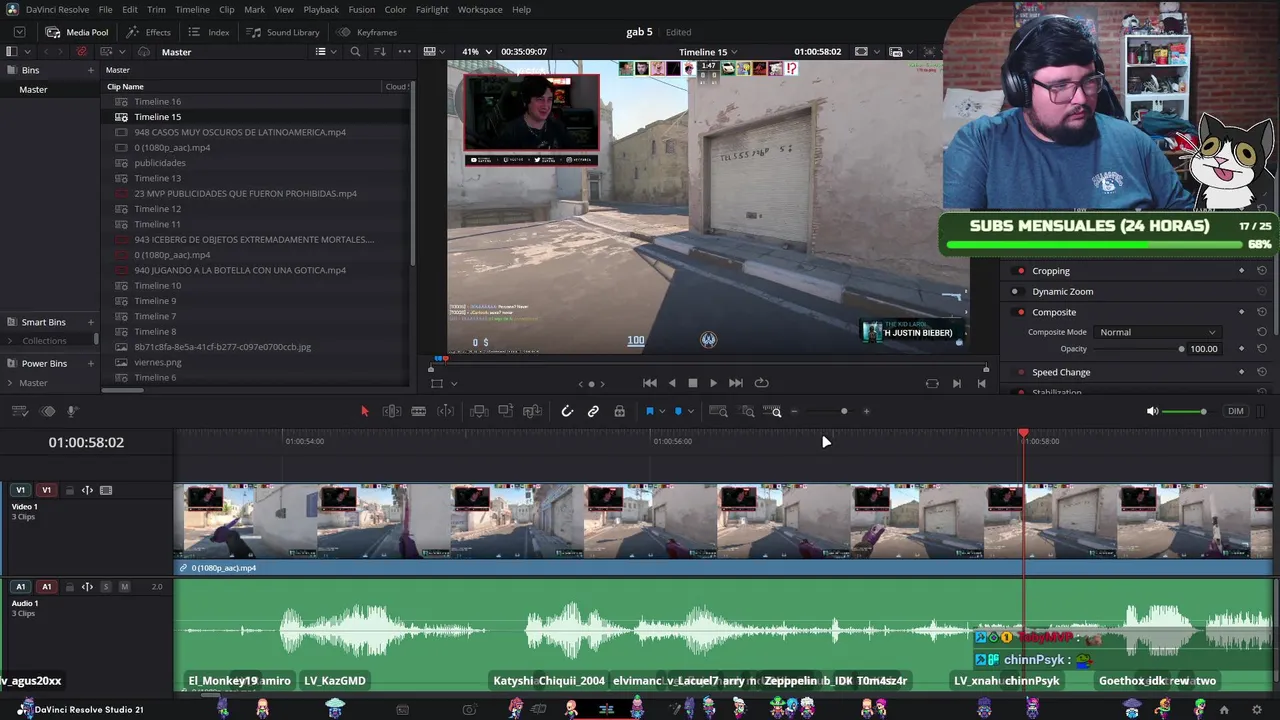This screenshot has width=1280, height=720.
Task: Open the Workspace menu
Action: tap(480, 9)
